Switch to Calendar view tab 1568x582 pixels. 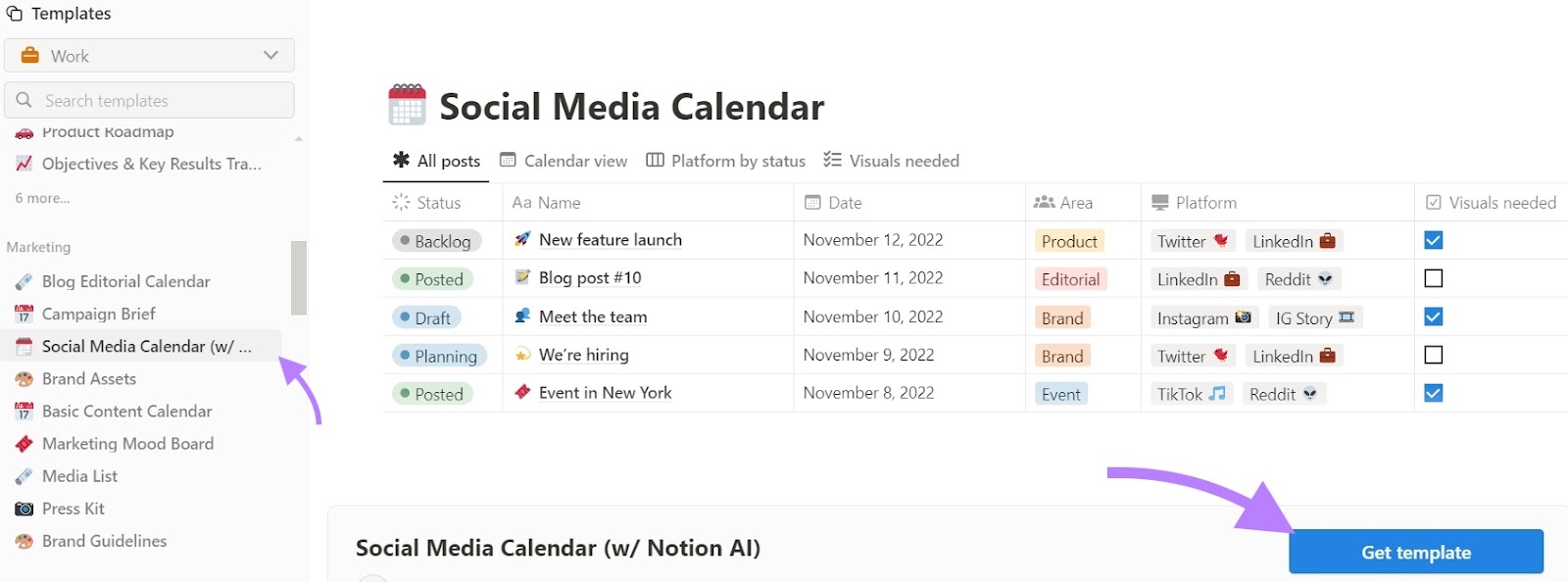pos(563,161)
